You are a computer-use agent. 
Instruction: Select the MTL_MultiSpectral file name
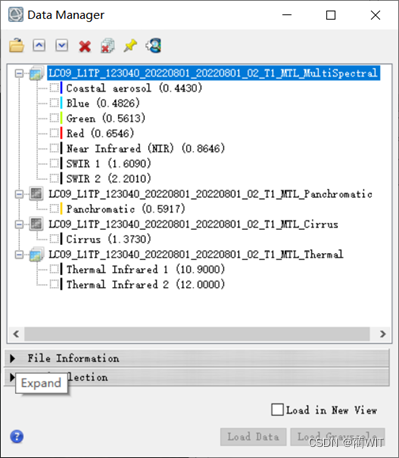pyautogui.click(x=213, y=73)
